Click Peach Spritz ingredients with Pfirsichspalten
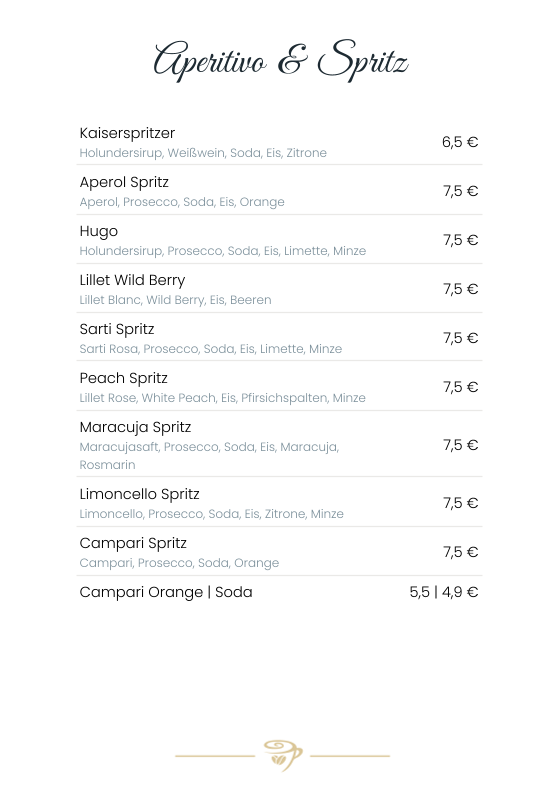This screenshot has width=558, height=794. 222,399
